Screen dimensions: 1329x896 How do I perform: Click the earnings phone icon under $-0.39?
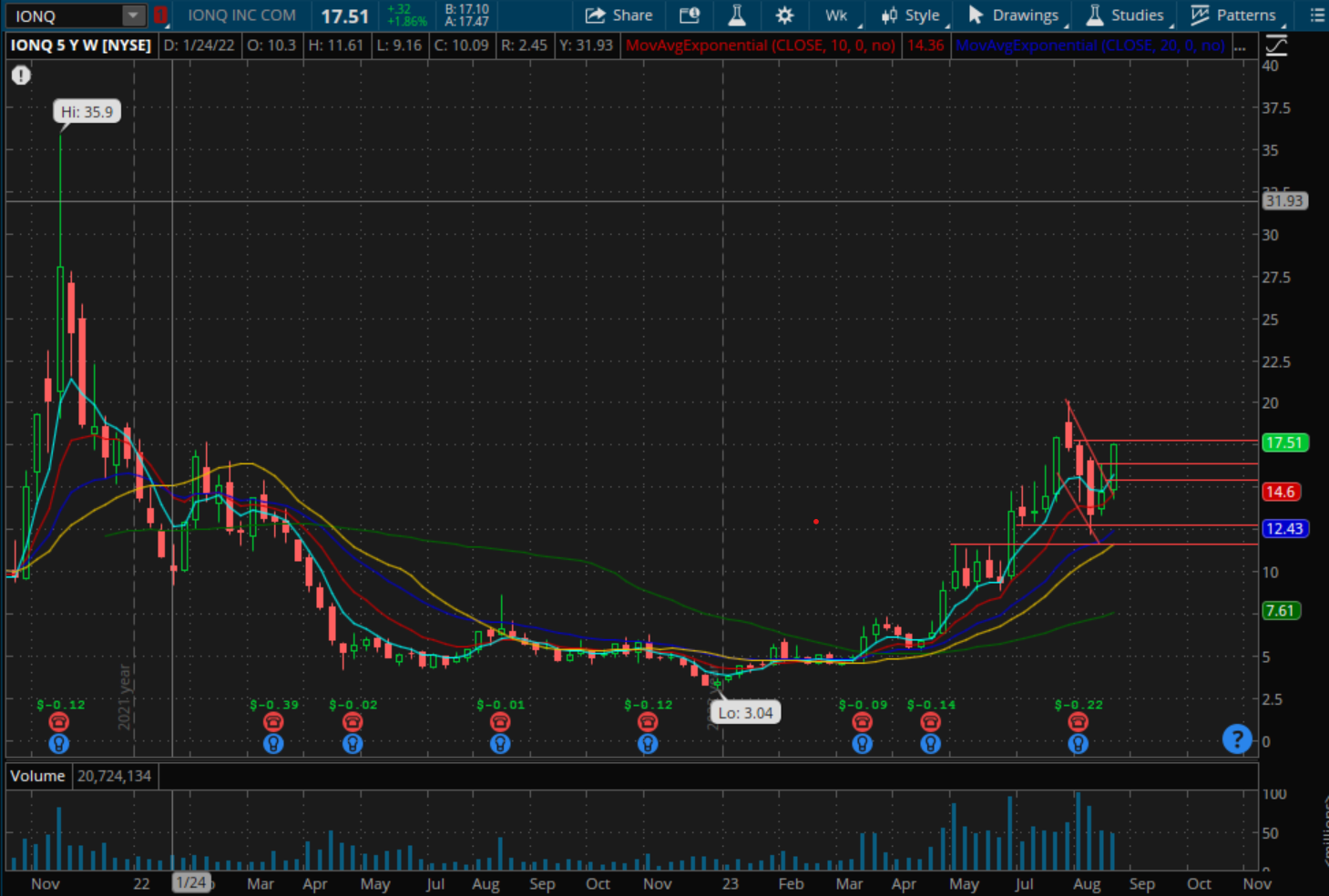point(273,722)
